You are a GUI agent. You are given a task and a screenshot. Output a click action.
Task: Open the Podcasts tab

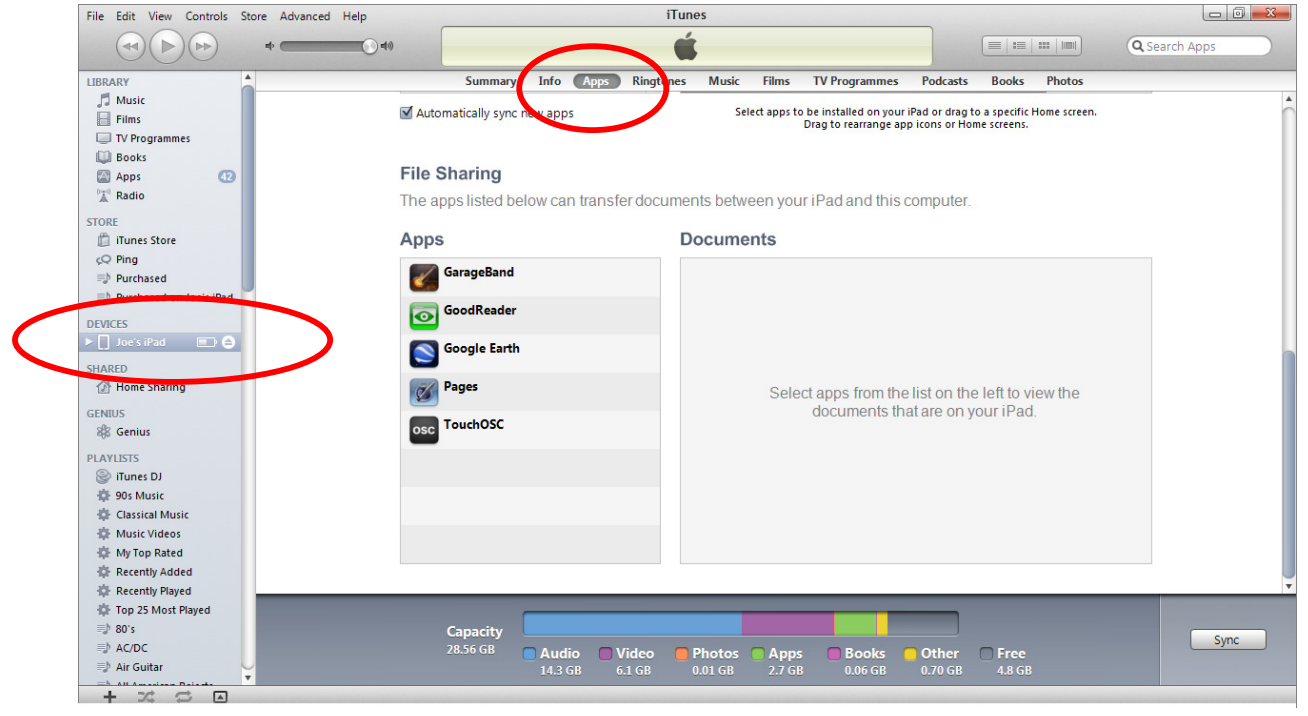(x=944, y=81)
